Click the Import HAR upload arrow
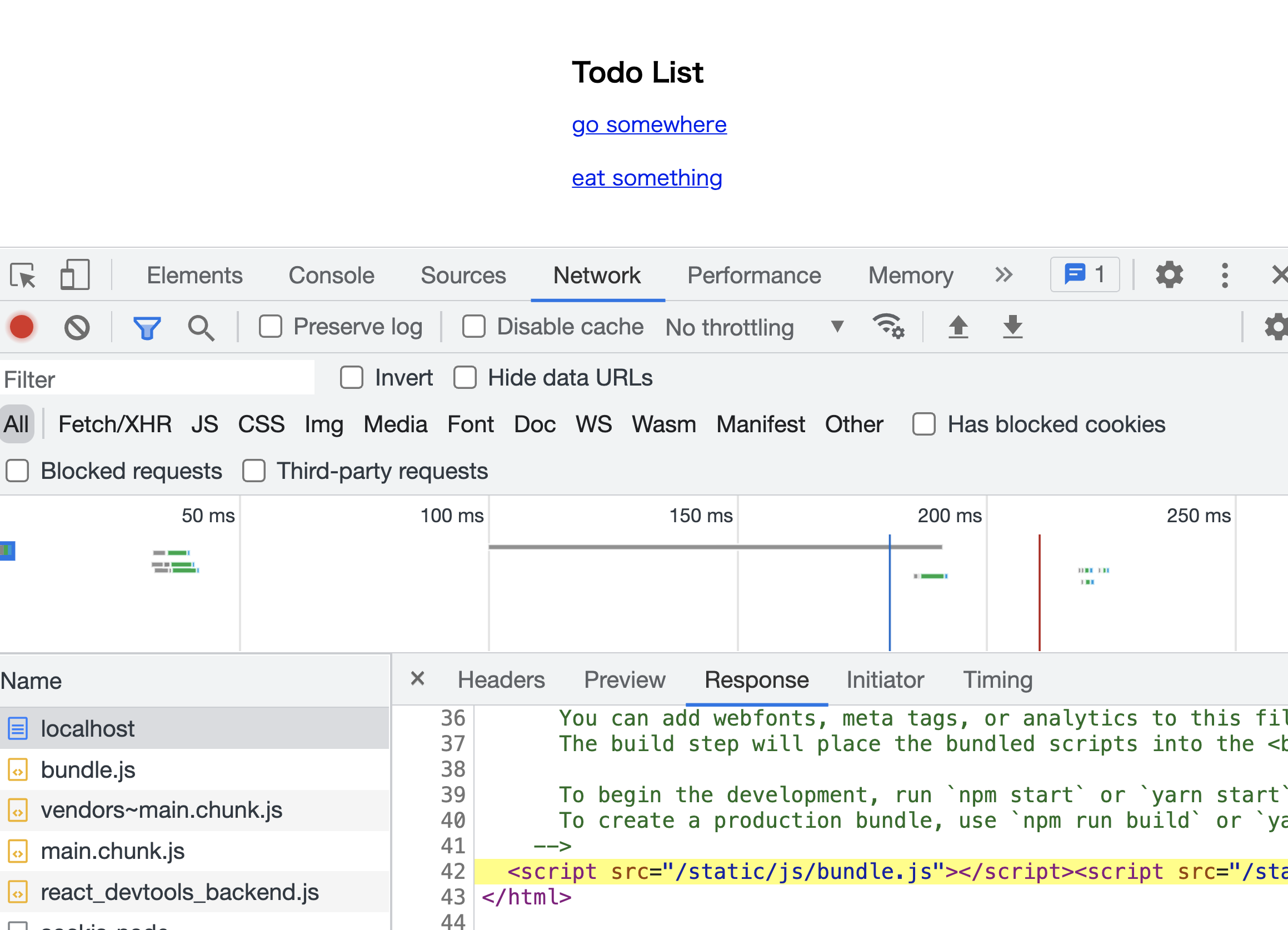This screenshot has width=1288, height=930. click(x=958, y=327)
